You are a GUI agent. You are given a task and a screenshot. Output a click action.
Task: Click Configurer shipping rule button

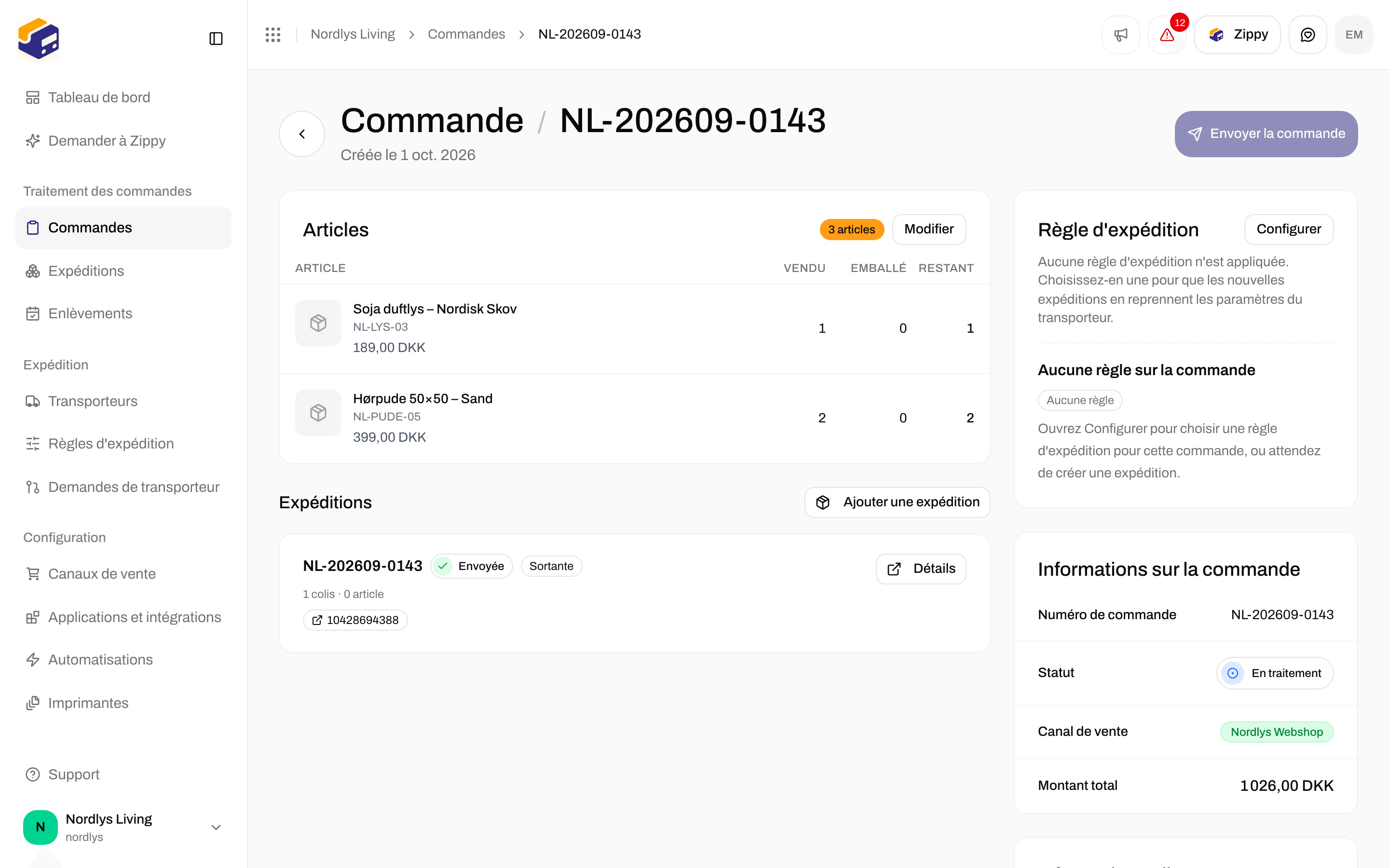1289,229
